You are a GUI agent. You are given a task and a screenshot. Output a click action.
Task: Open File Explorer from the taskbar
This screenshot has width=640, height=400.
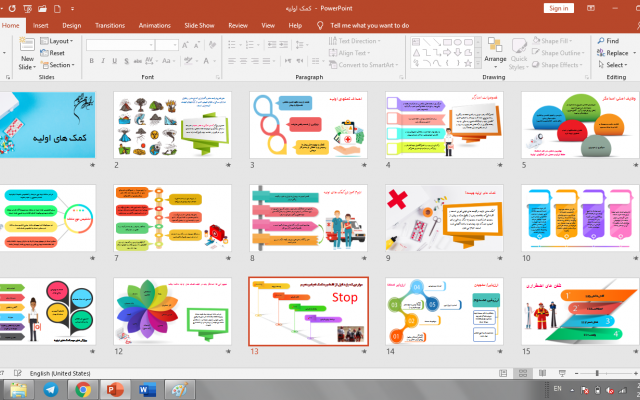click(18, 390)
